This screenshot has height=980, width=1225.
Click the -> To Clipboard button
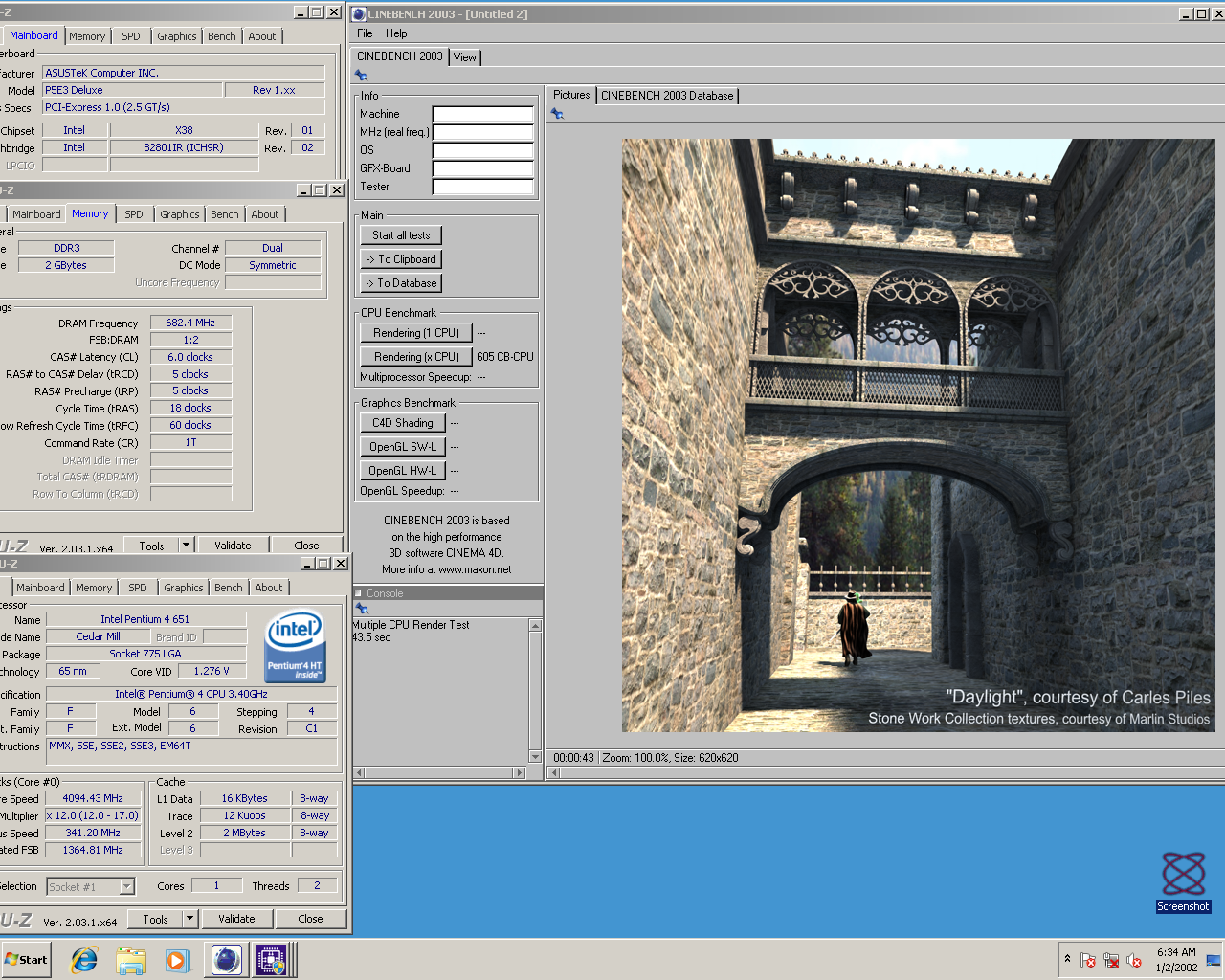(401, 259)
